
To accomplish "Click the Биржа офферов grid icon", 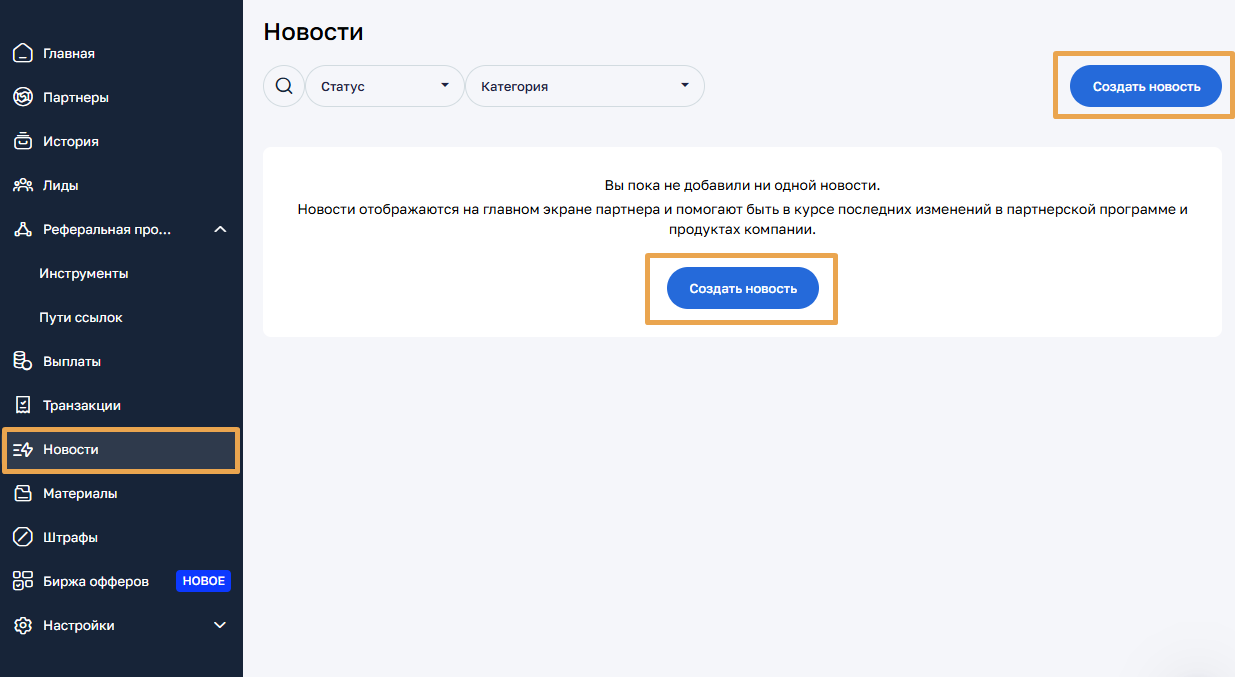I will [23, 582].
